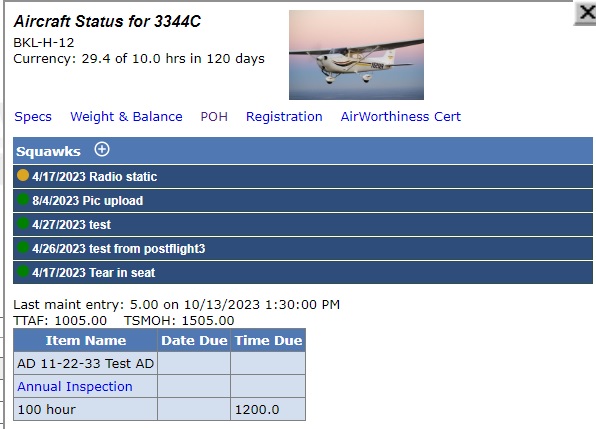Select the 100 hour maintenance row

pyautogui.click(x=159, y=409)
